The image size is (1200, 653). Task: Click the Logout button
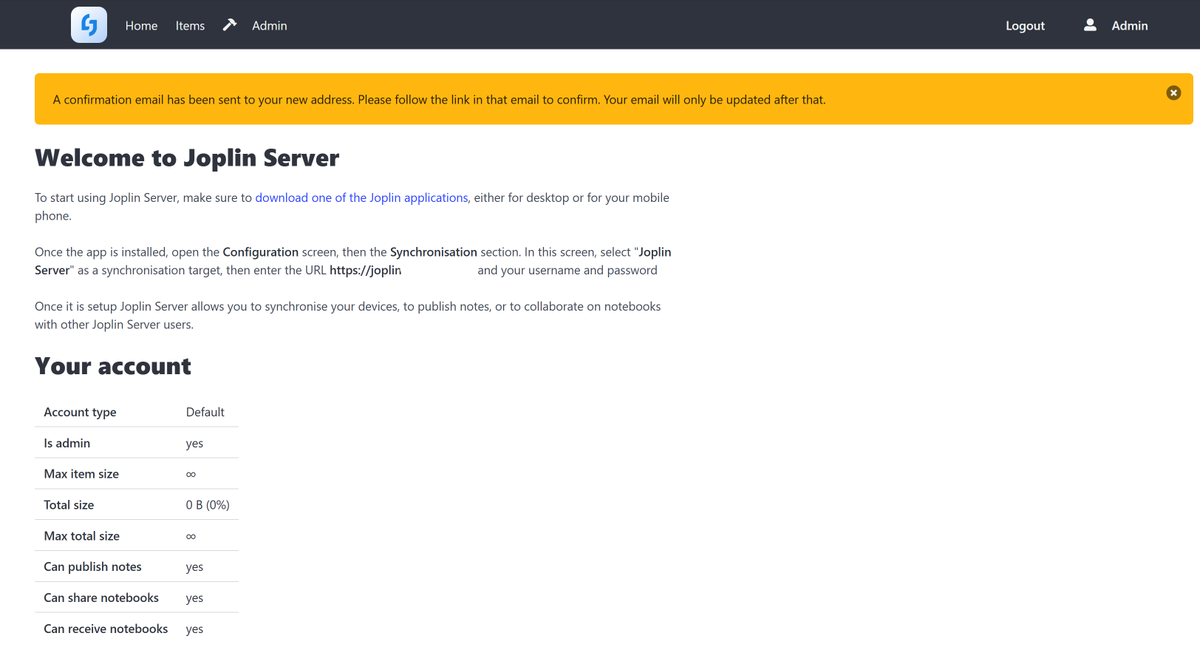pos(1025,26)
